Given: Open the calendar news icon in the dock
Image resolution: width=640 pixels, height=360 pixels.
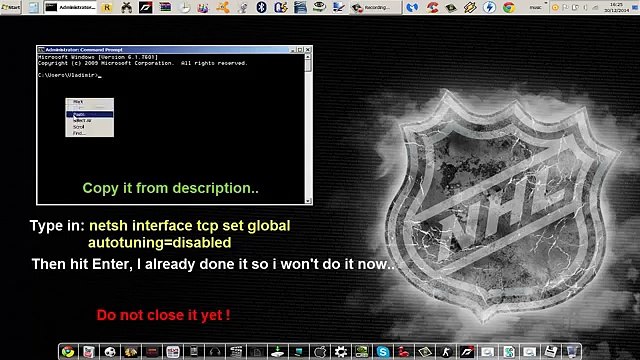Looking at the screenshot, I should (x=173, y=351).
